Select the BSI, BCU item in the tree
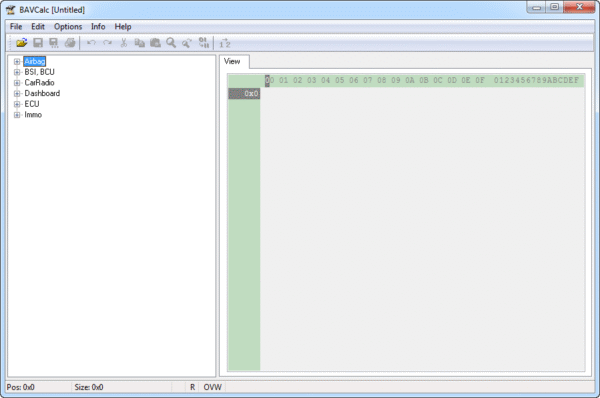The height and width of the screenshot is (398, 600). [39, 72]
